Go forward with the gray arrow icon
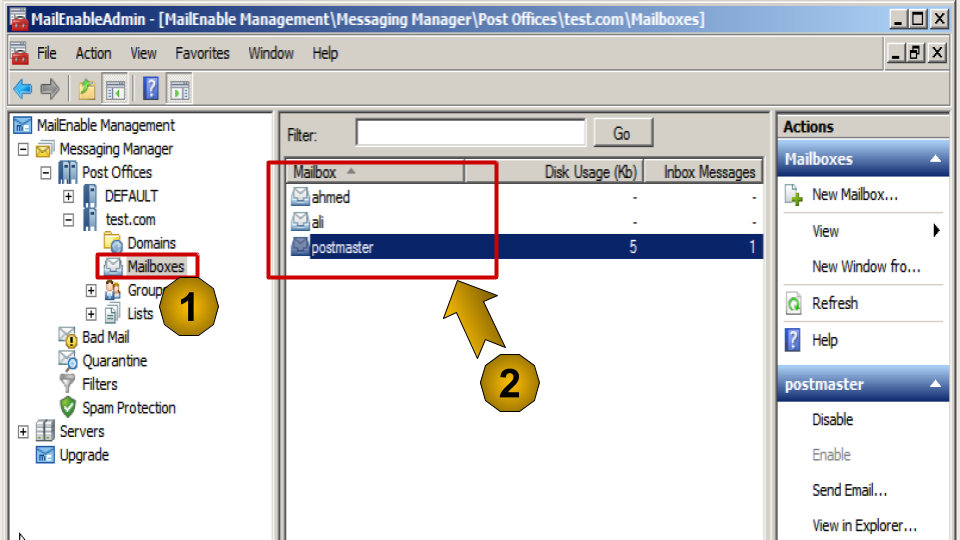The height and width of the screenshot is (540, 960). (x=50, y=89)
